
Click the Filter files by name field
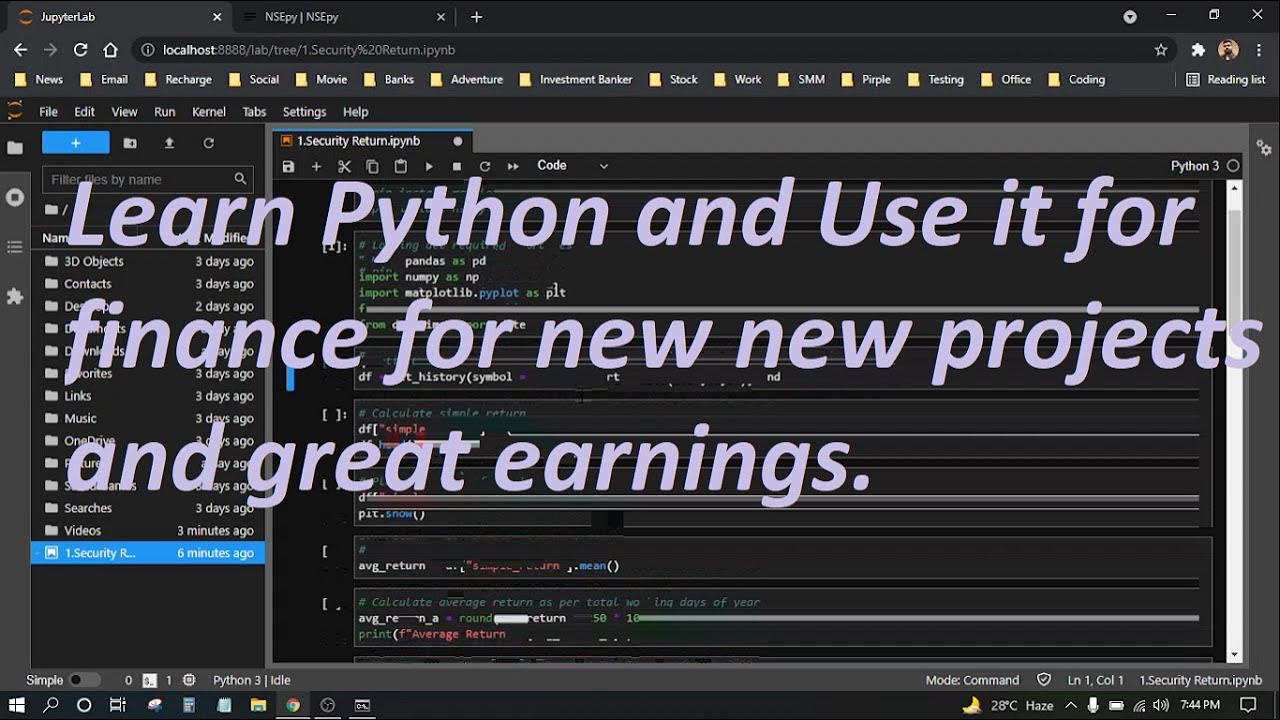click(x=148, y=179)
